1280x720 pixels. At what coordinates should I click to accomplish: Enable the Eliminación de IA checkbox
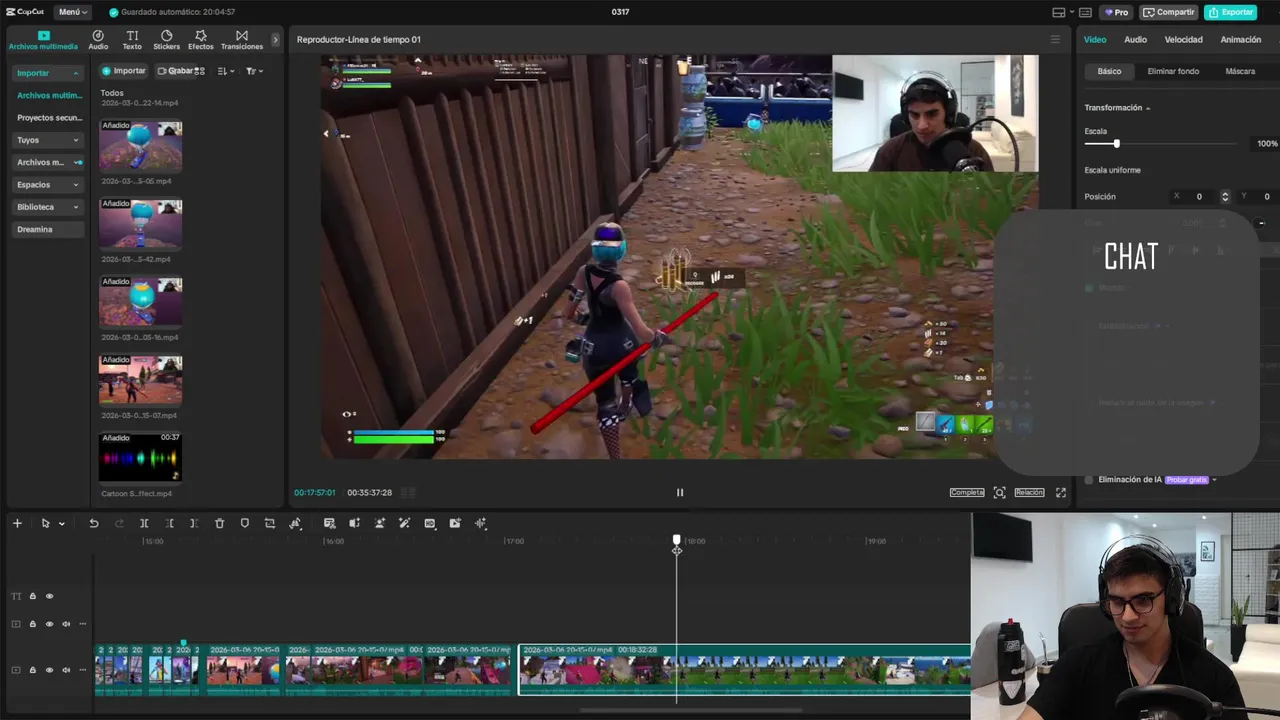[x=1089, y=480]
